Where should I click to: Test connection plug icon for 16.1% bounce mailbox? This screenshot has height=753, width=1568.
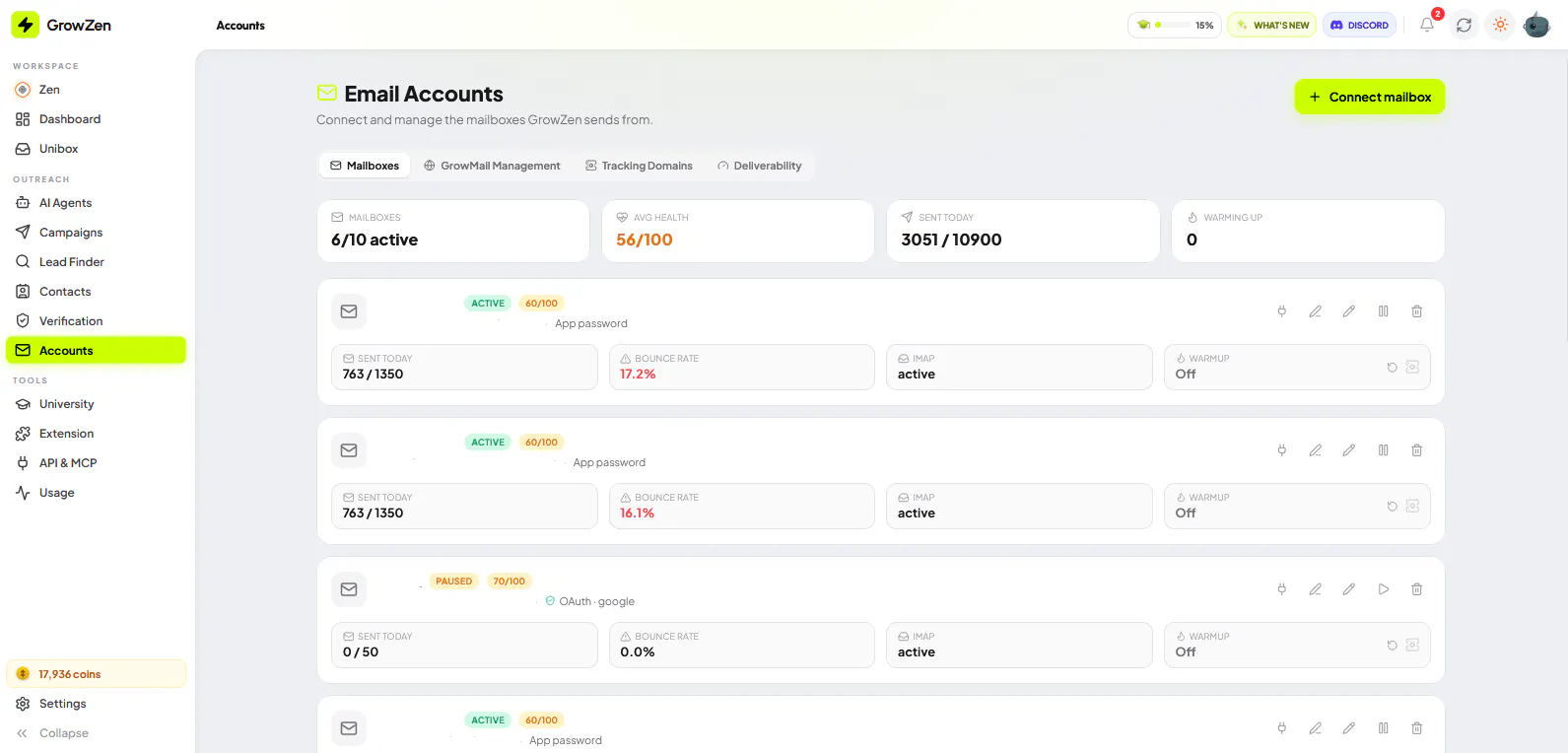point(1282,450)
